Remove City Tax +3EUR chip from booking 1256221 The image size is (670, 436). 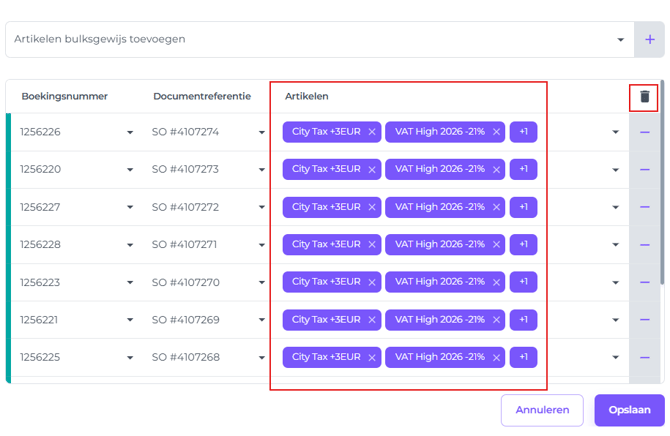[x=372, y=321]
